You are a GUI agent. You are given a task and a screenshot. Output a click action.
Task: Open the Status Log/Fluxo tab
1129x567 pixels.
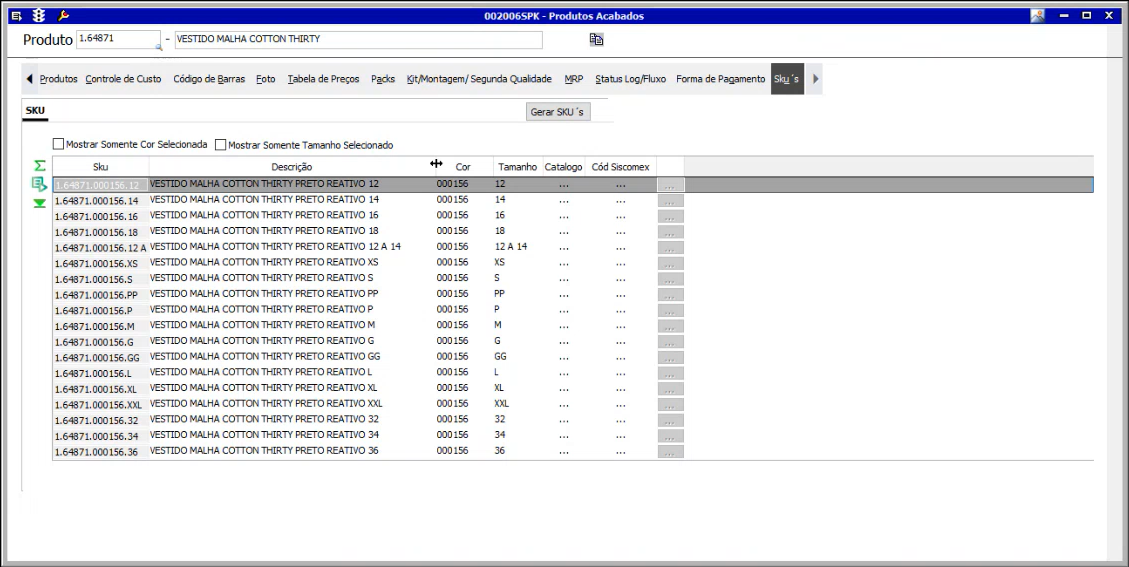click(630, 79)
